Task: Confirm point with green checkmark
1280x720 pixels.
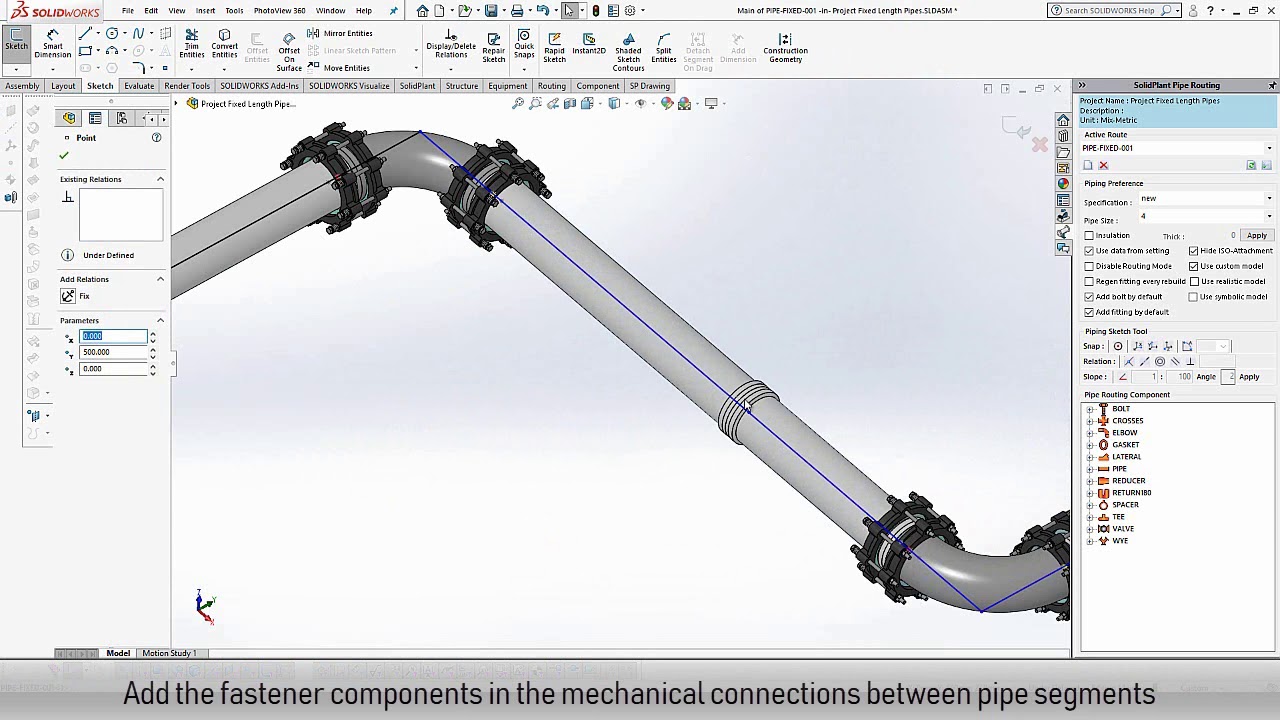Action: click(x=64, y=155)
